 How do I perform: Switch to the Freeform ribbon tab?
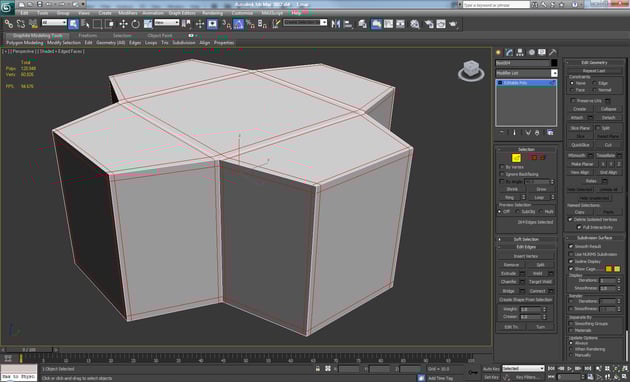point(88,35)
